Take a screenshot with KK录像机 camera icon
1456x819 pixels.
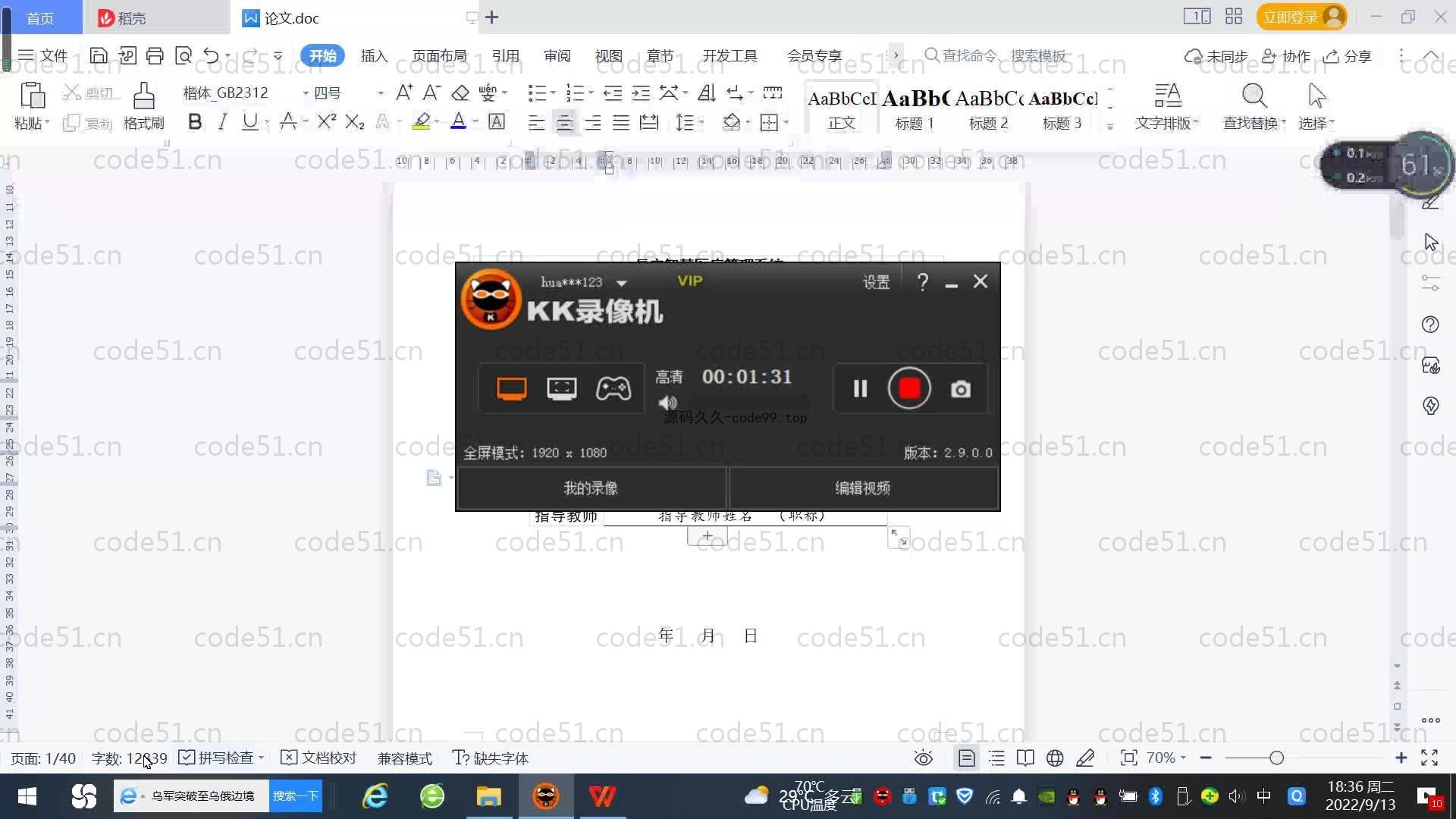click(x=961, y=389)
